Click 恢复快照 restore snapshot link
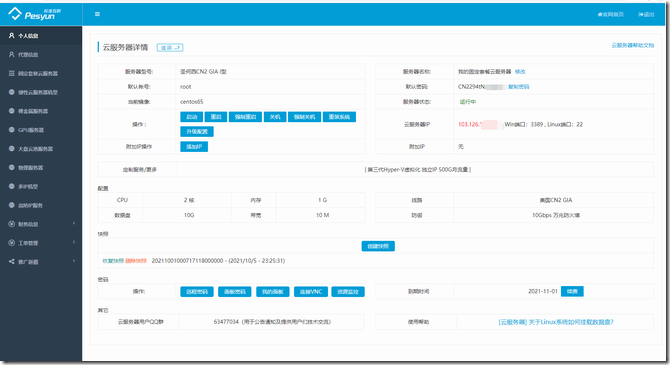The image size is (670, 365). coord(113,260)
